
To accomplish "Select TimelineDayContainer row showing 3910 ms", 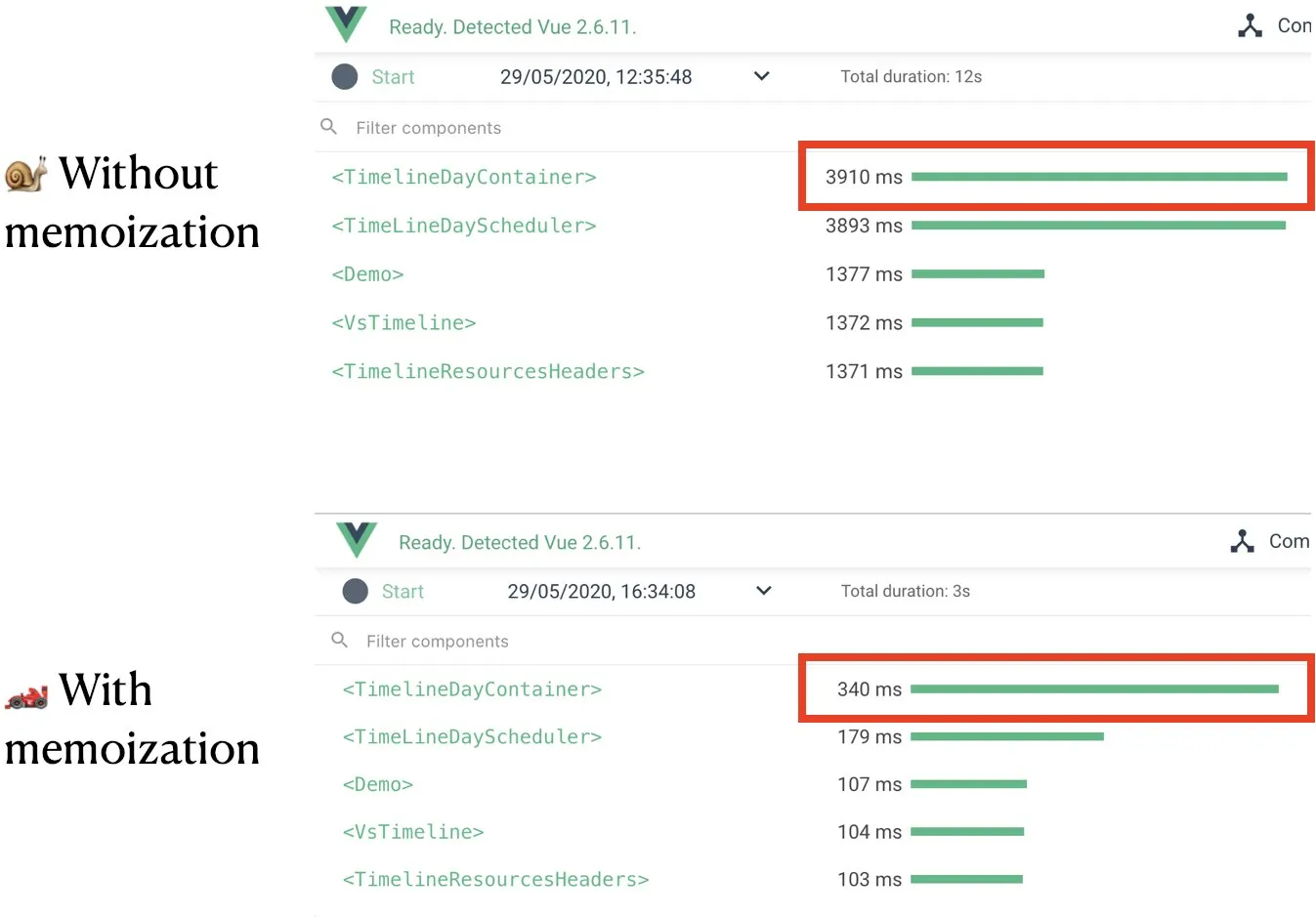I will click(813, 177).
